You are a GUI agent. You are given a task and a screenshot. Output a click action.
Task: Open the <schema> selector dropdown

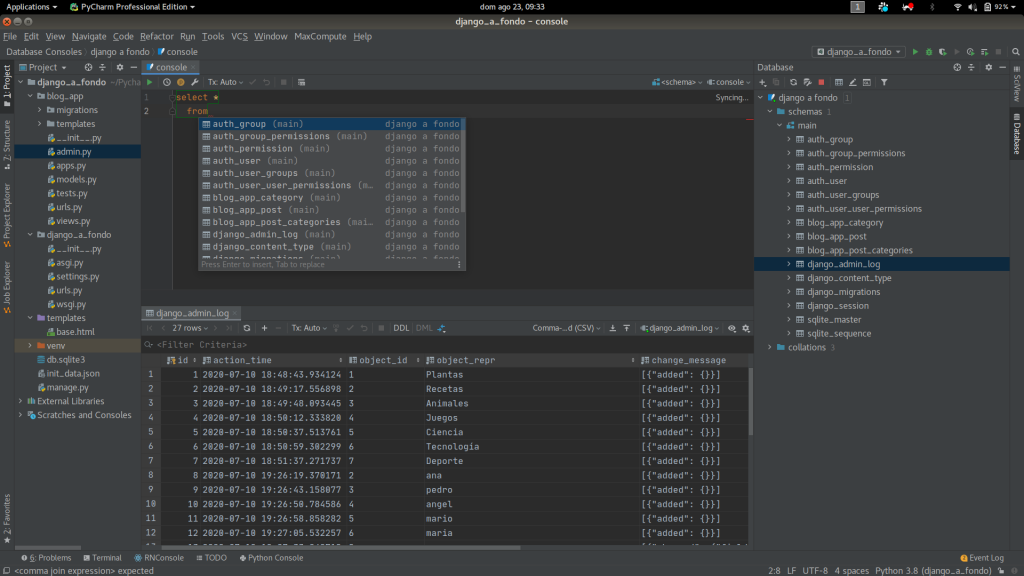click(x=677, y=82)
